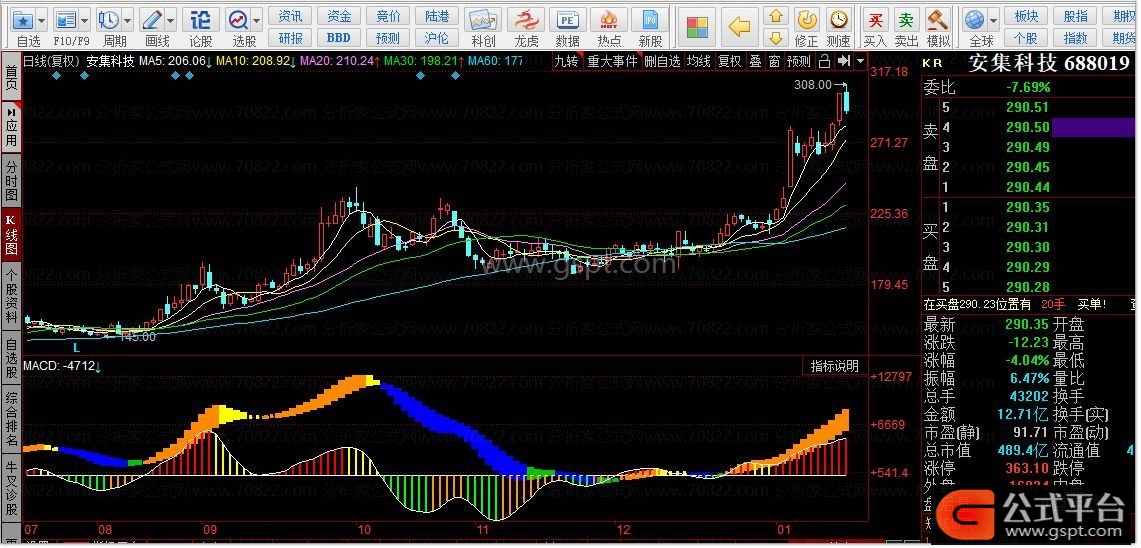
Task: Click the purple bar beside sell level 4
Action: (x=1092, y=127)
